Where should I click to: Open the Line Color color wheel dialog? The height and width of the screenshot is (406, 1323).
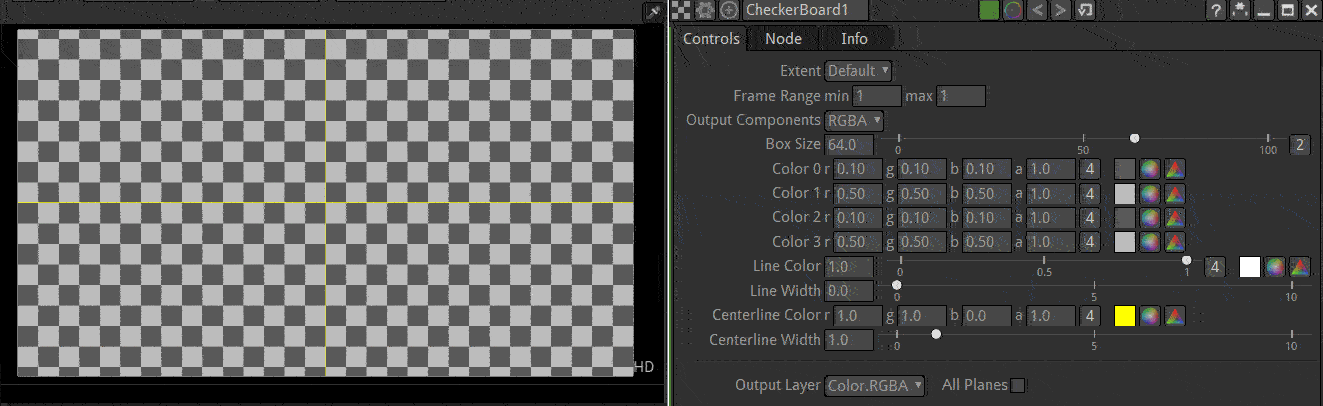point(1274,267)
